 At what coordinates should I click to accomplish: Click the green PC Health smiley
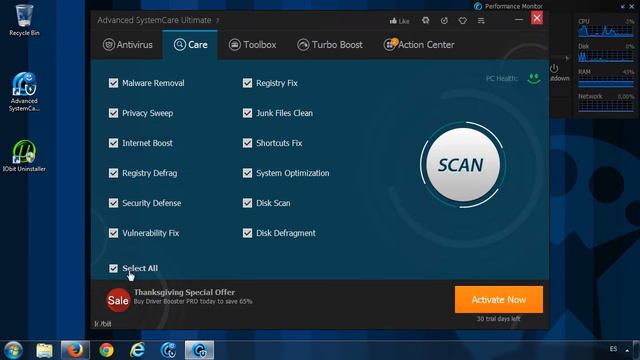click(534, 78)
